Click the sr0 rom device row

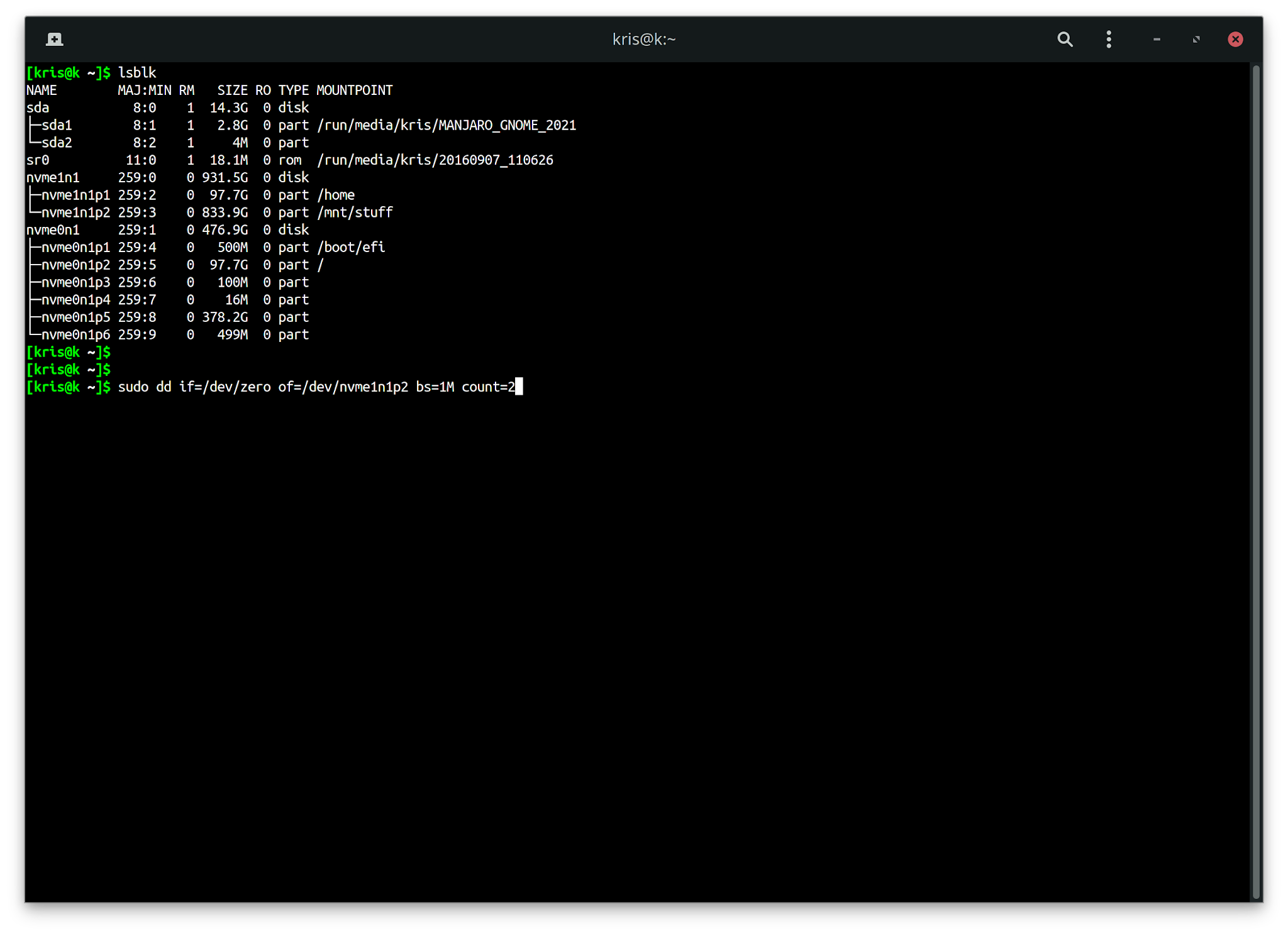pyautogui.click(x=38, y=160)
